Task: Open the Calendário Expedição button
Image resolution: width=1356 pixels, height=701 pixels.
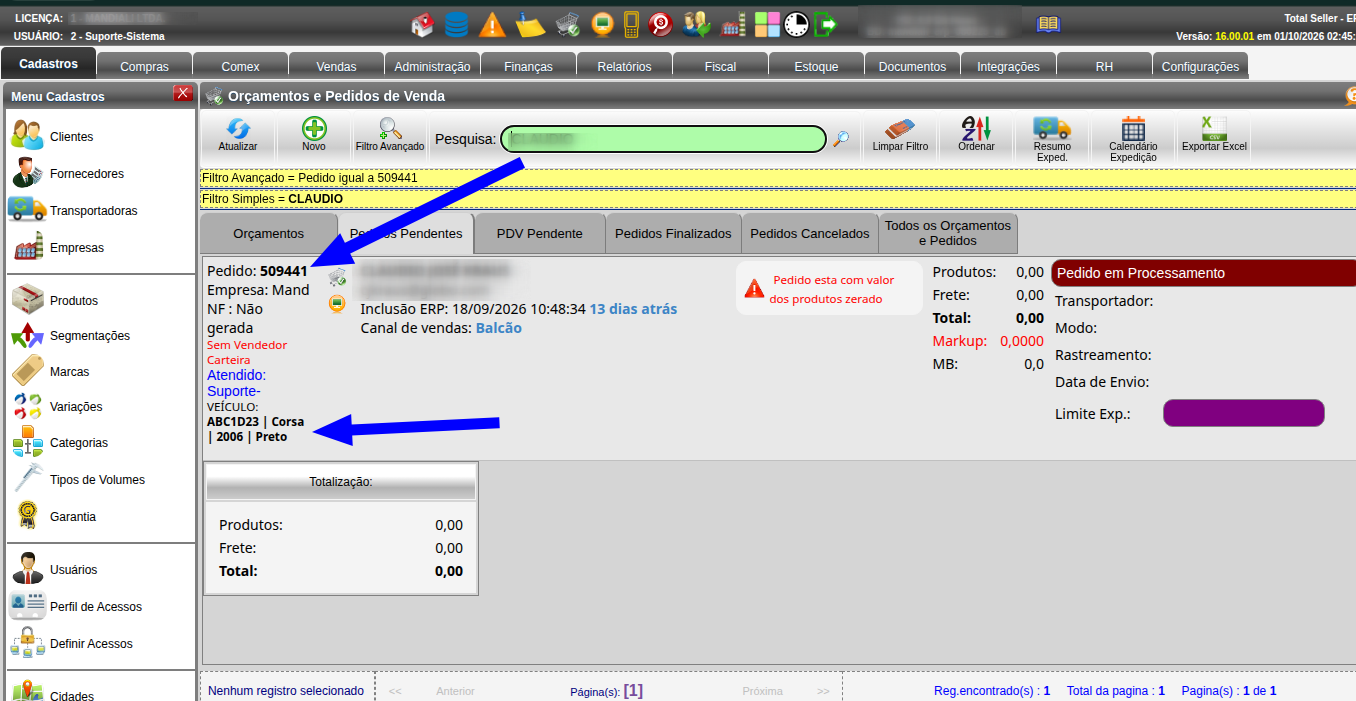Action: tap(1133, 139)
